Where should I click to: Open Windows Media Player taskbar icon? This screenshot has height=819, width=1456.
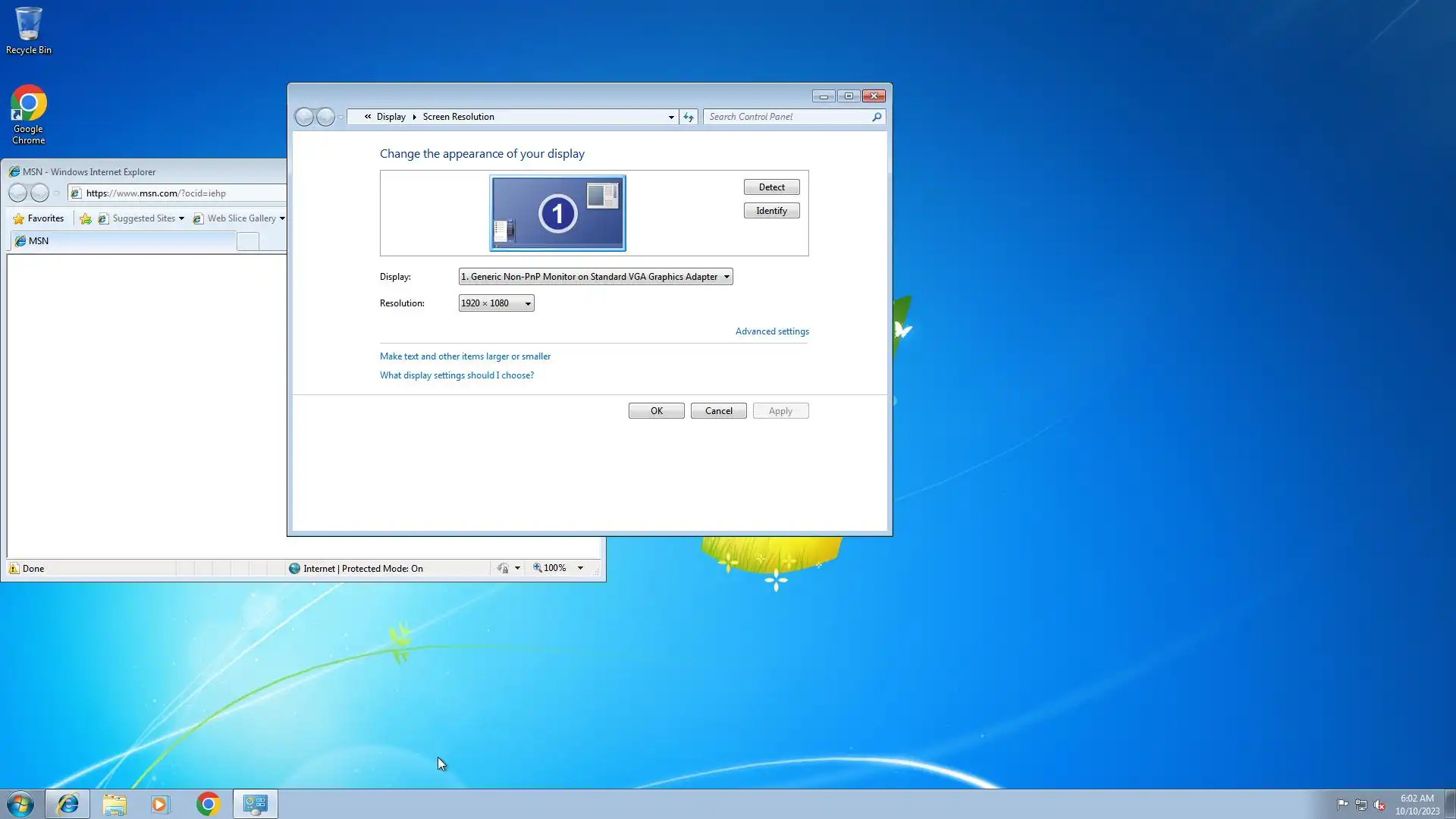(161, 804)
